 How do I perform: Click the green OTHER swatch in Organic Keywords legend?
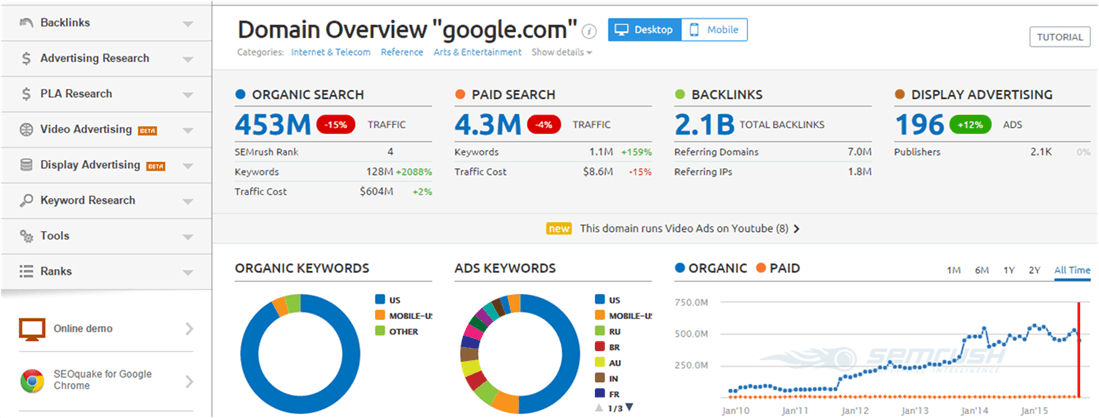(x=381, y=331)
